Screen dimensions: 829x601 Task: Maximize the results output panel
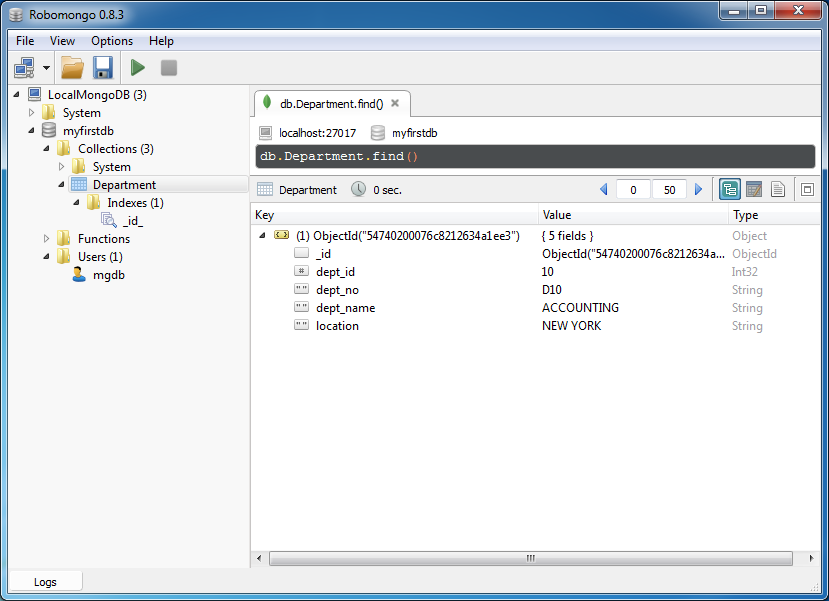tap(807, 189)
